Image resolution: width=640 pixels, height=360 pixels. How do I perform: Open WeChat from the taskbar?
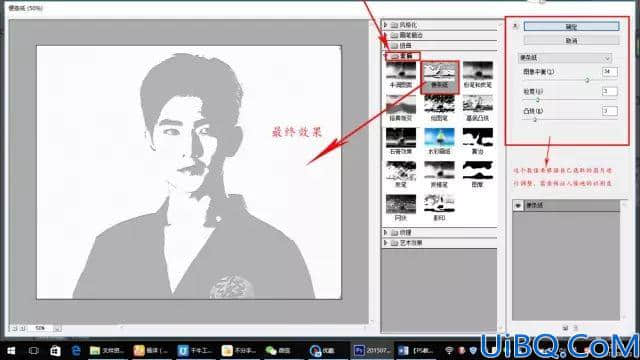(278, 350)
